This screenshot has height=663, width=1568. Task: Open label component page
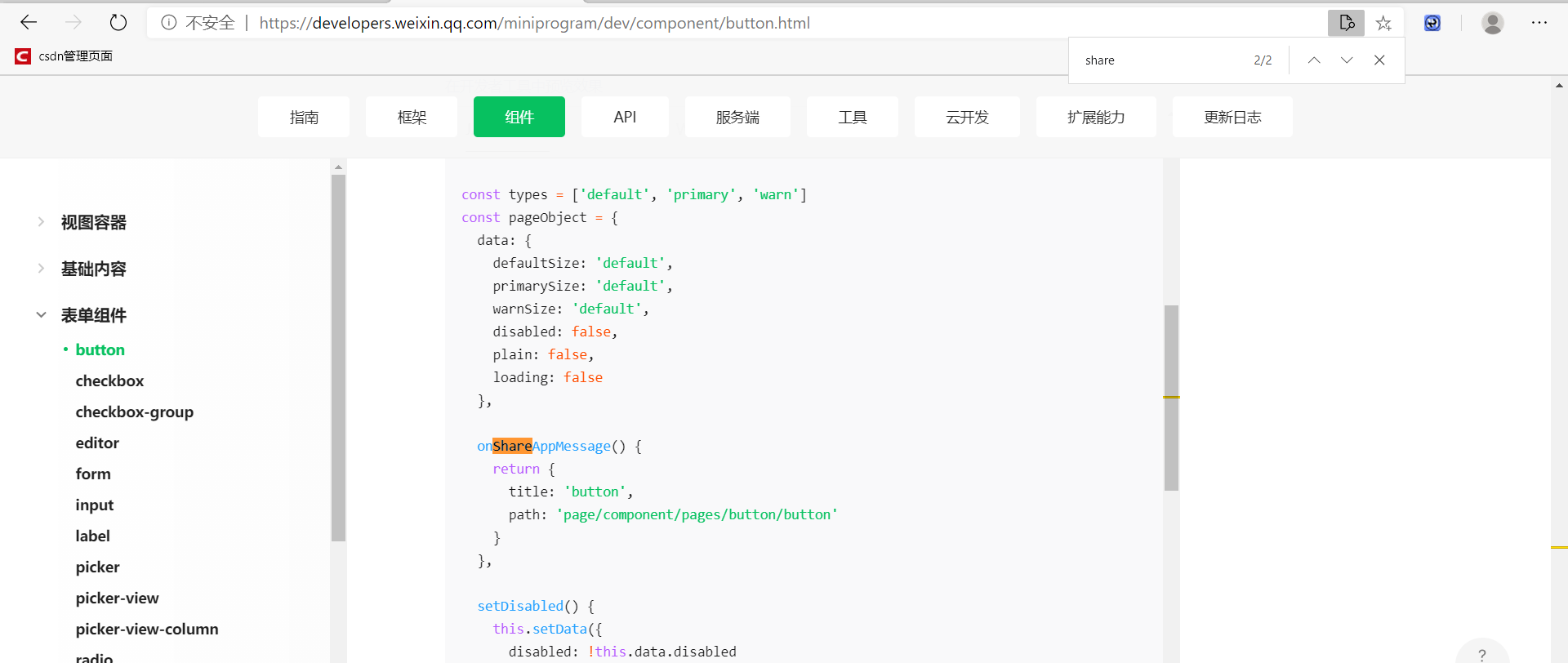[x=92, y=536]
